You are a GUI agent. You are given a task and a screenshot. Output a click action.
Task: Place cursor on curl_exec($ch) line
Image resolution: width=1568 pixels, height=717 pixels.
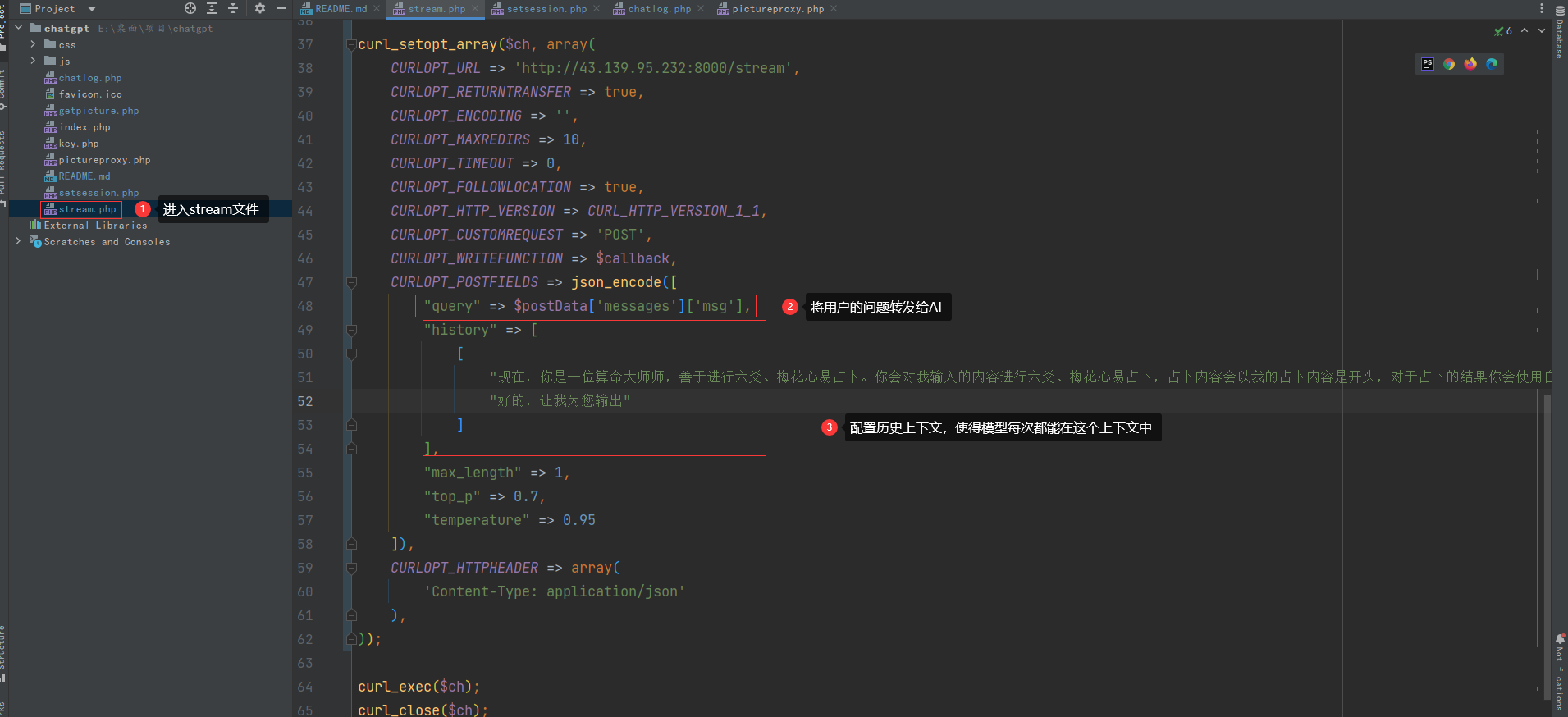[x=418, y=687]
